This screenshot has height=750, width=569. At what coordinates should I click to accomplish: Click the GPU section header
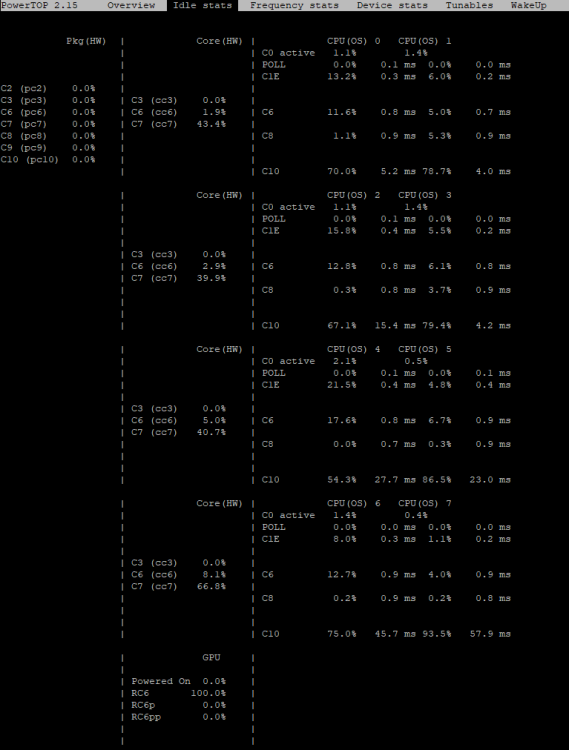tap(211, 658)
